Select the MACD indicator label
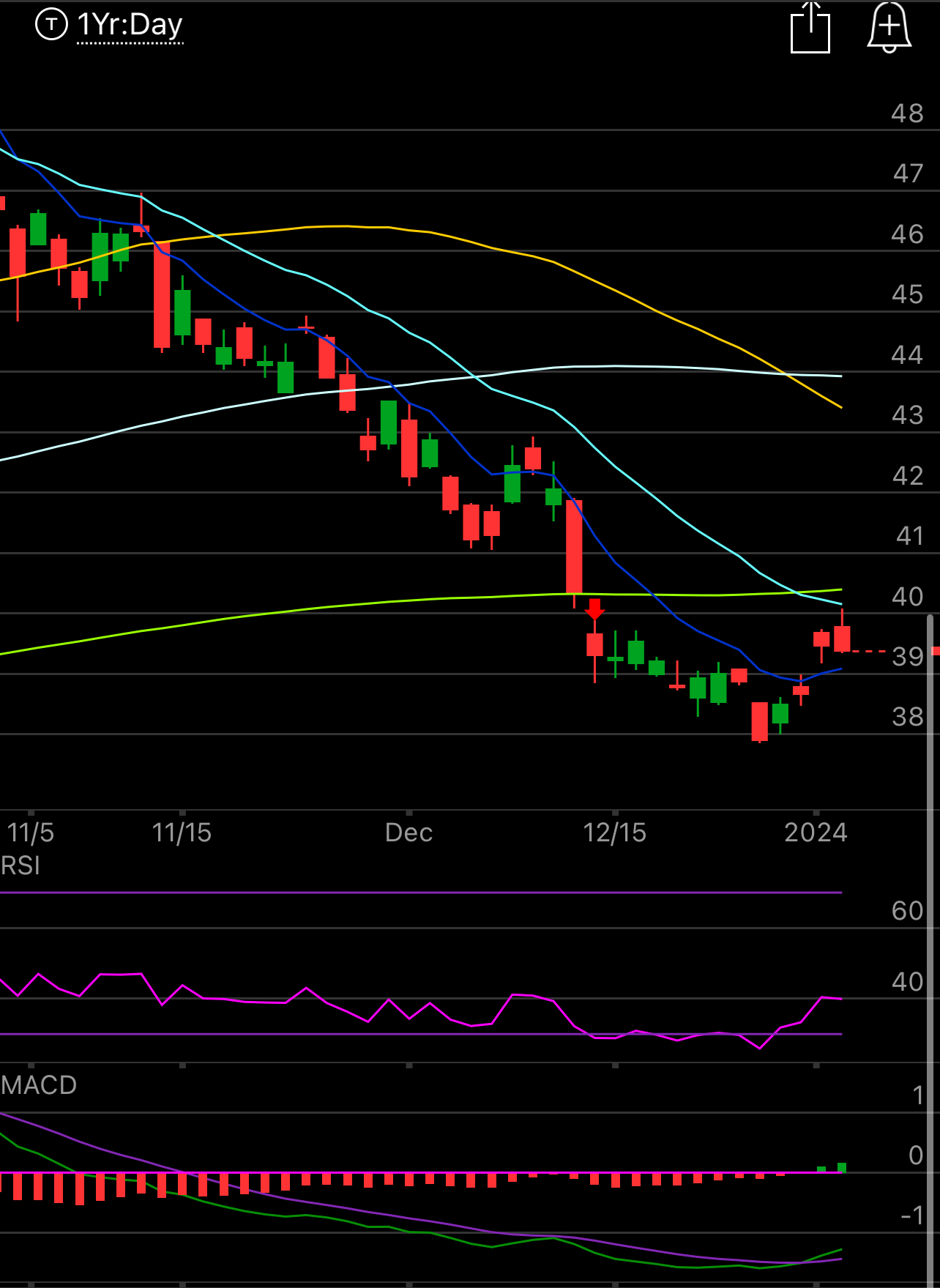940x1288 pixels. click(39, 1084)
